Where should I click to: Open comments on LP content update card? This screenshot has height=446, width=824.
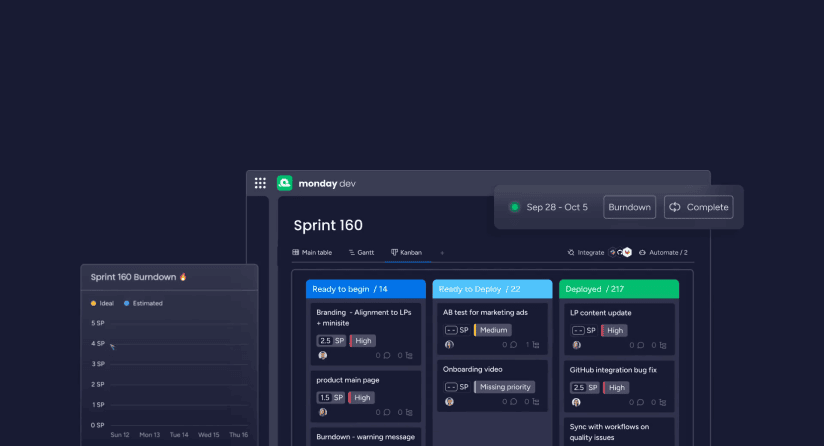[641, 345]
